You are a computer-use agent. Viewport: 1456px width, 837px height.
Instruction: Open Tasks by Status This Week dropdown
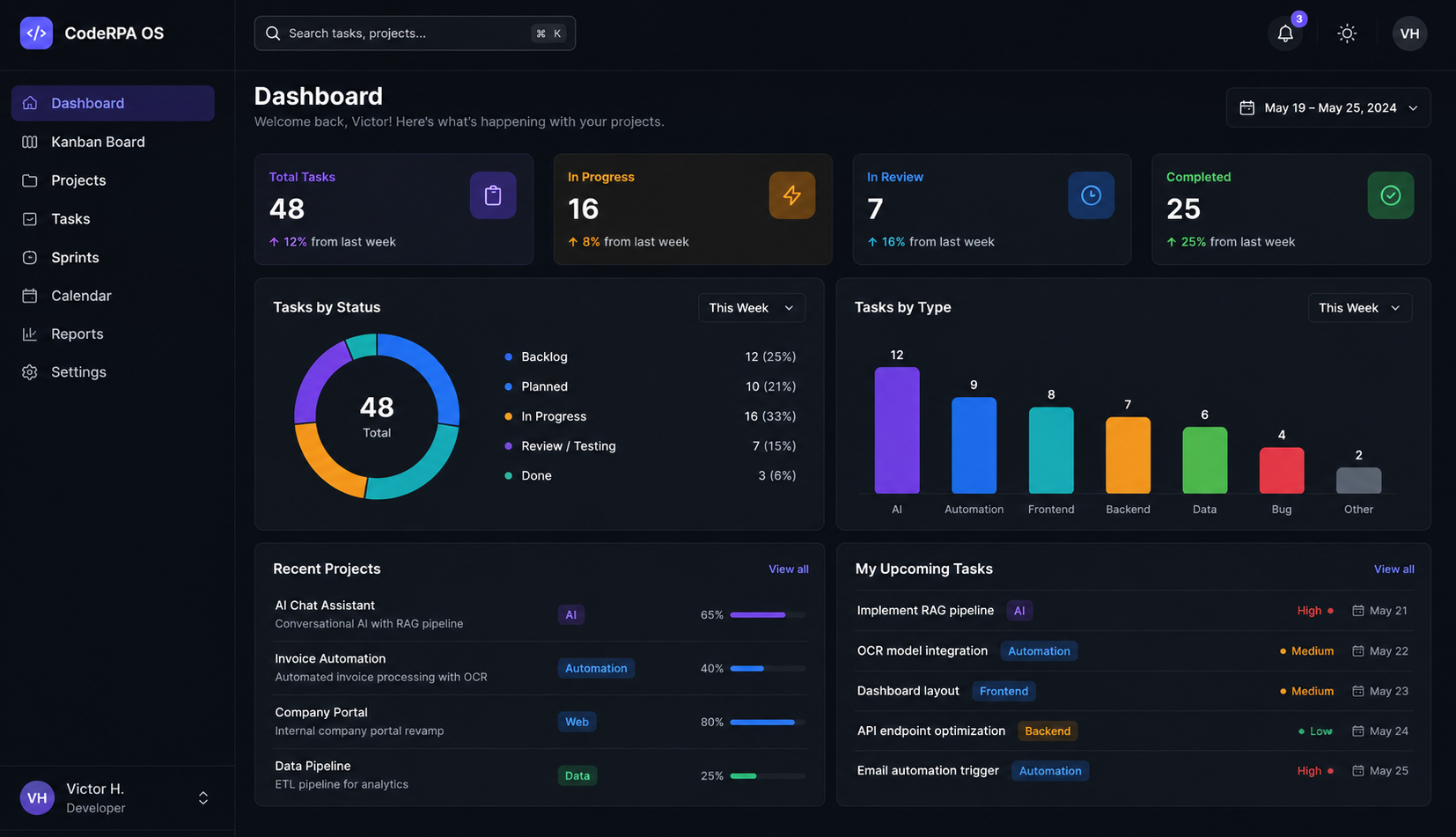pos(752,308)
